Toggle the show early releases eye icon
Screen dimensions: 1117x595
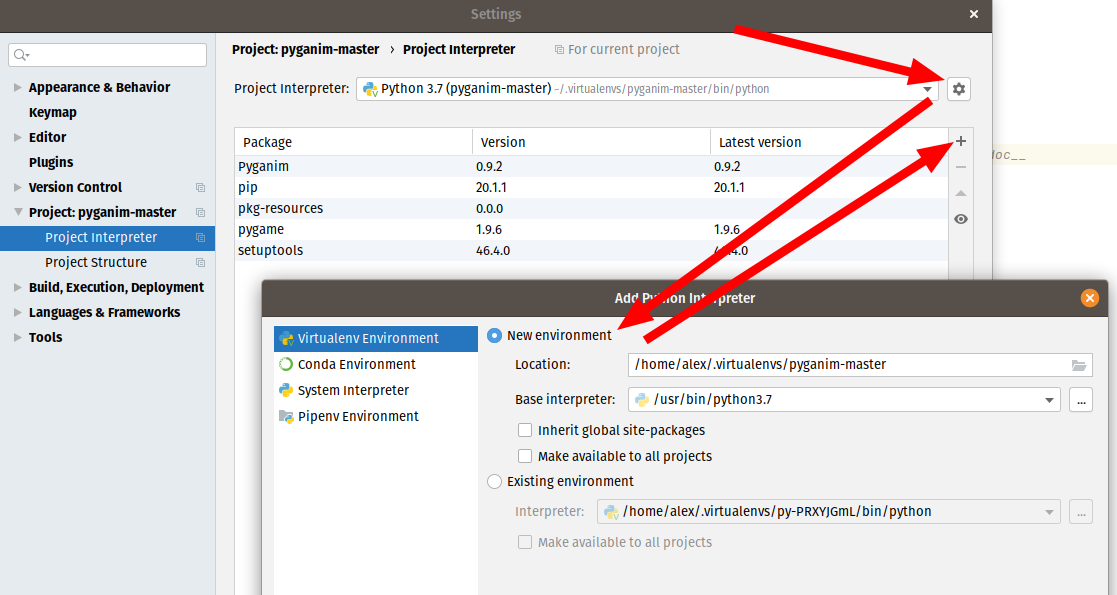pyautogui.click(x=961, y=219)
